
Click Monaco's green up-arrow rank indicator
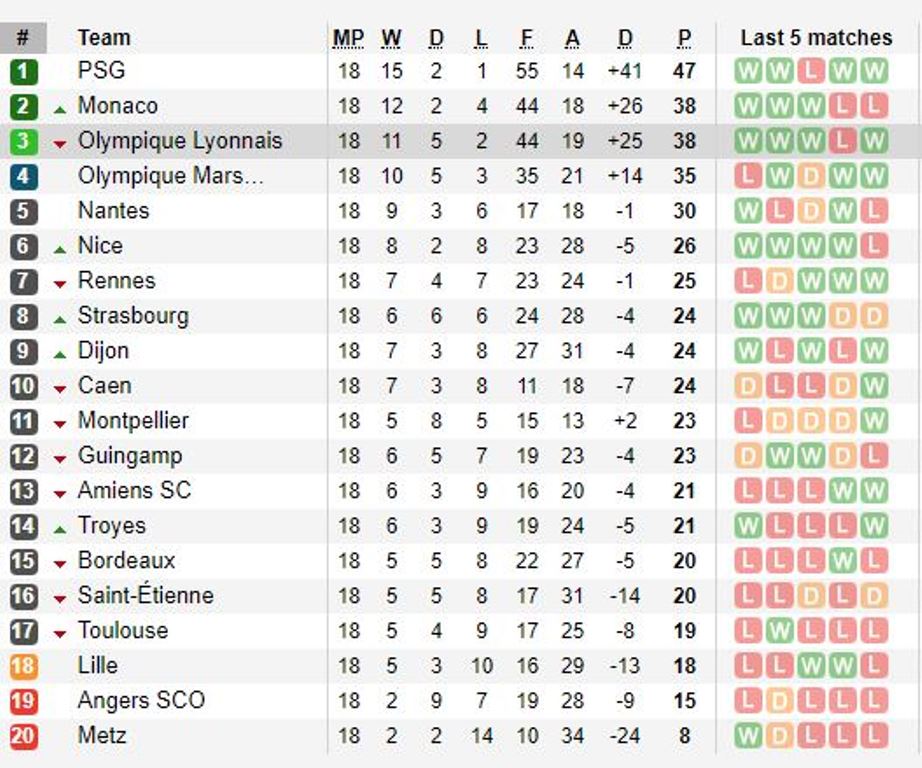tap(59, 109)
